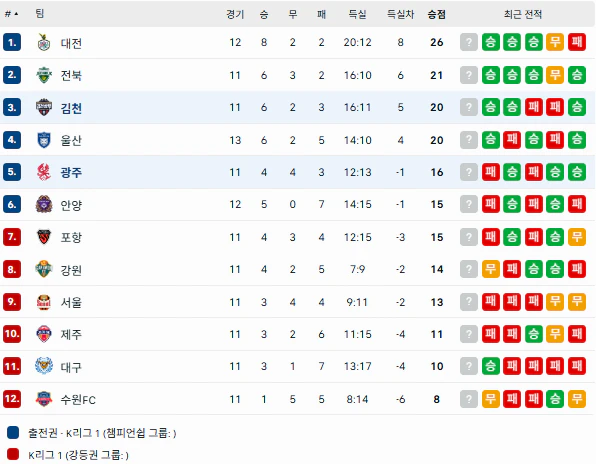Sort standings by 득실차 column header
Viewport: 596px width, 464px height.
400,14
